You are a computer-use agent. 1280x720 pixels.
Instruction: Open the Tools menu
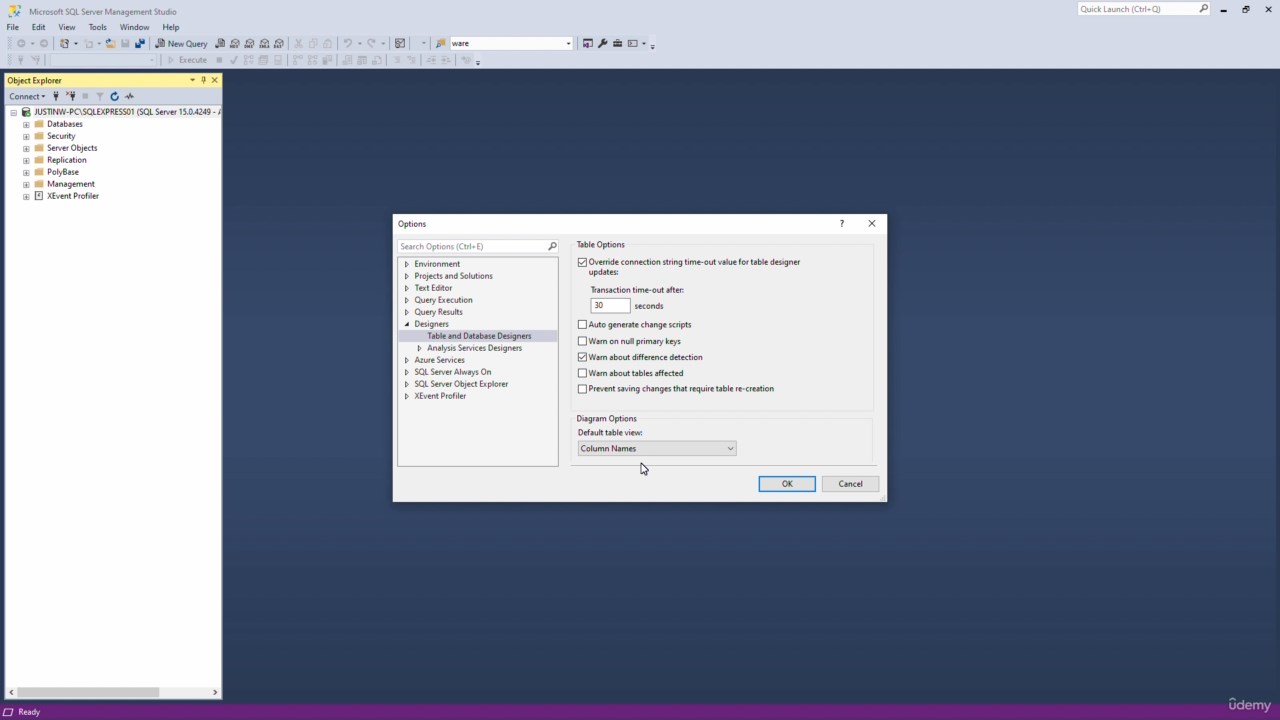pyautogui.click(x=97, y=27)
